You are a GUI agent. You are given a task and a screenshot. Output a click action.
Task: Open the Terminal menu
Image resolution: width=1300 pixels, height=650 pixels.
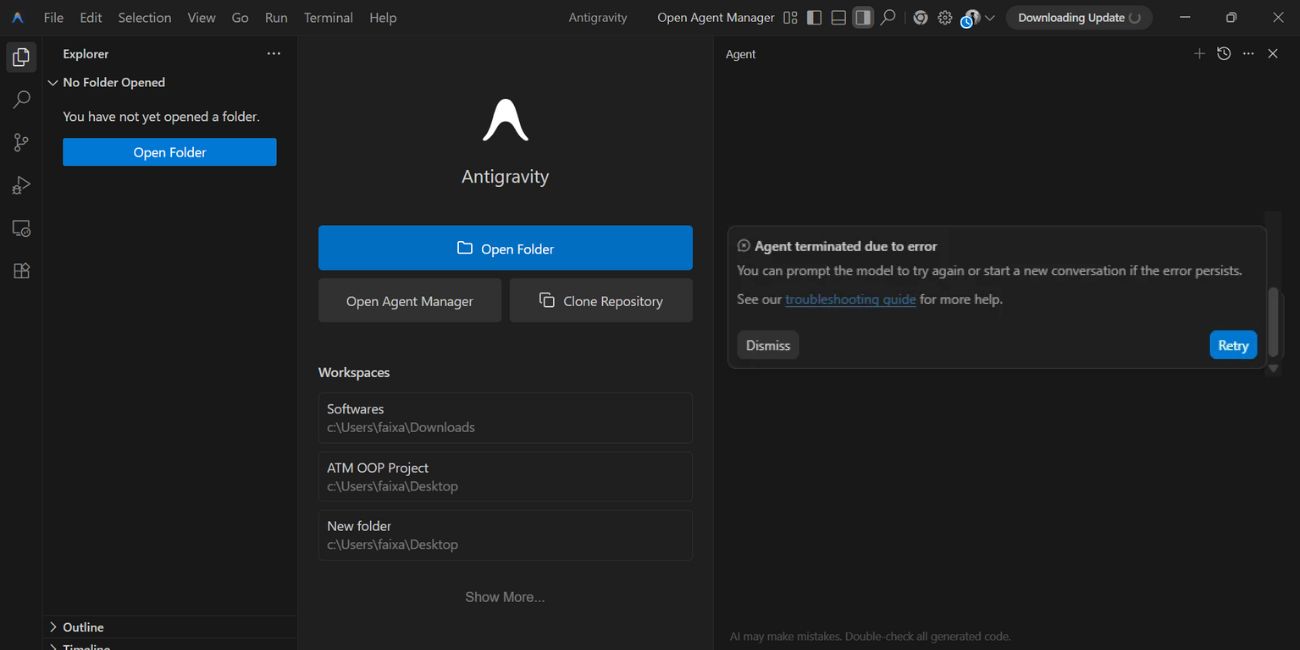click(x=328, y=18)
